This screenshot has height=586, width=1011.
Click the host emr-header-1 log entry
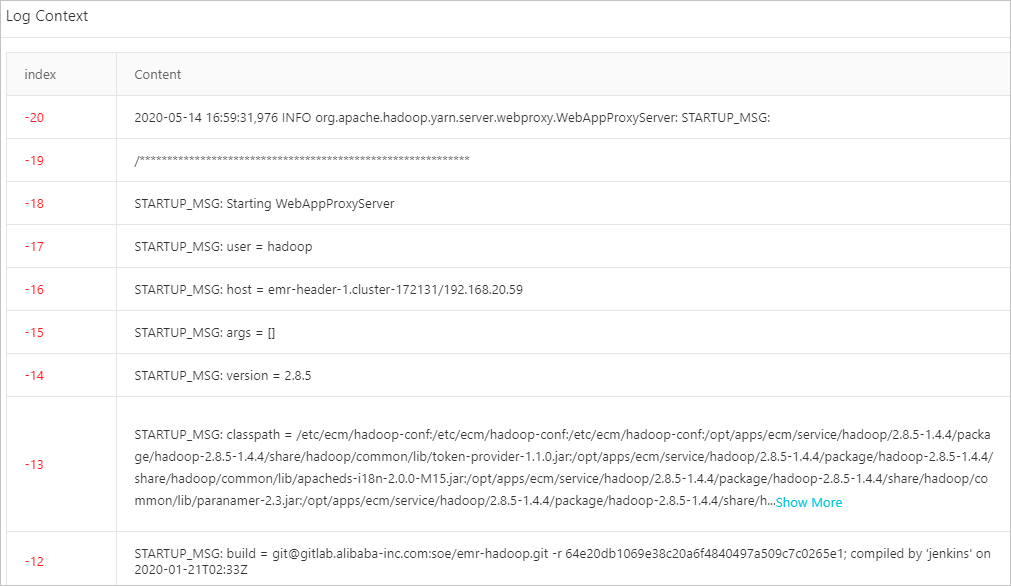pyautogui.click(x=328, y=290)
